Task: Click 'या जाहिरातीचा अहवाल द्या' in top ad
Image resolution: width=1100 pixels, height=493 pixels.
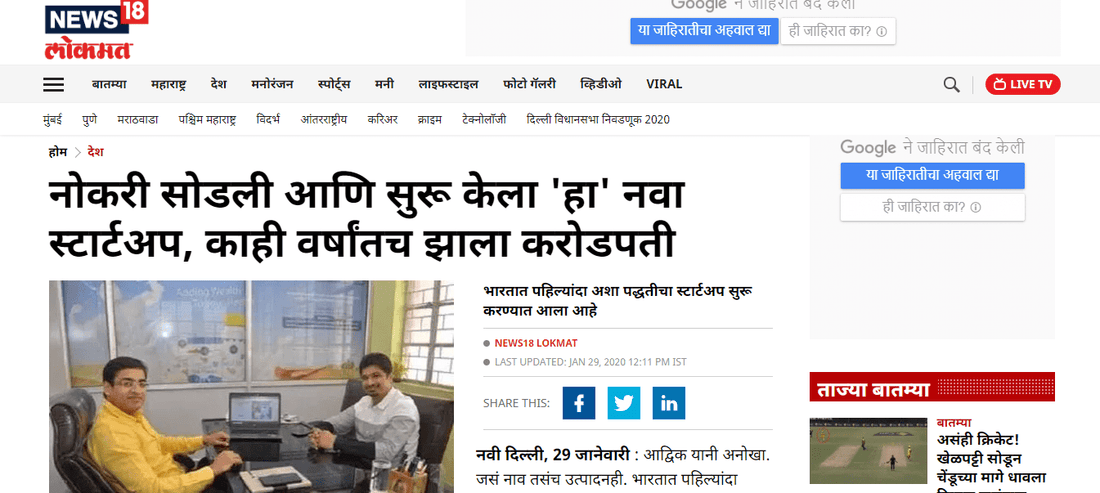Action: pos(704,31)
